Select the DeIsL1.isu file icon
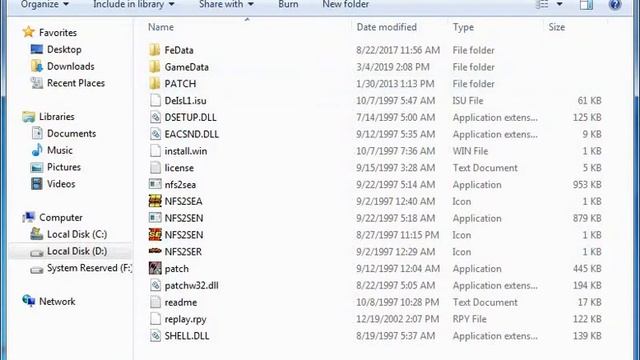The height and width of the screenshot is (360, 640). pos(155,100)
